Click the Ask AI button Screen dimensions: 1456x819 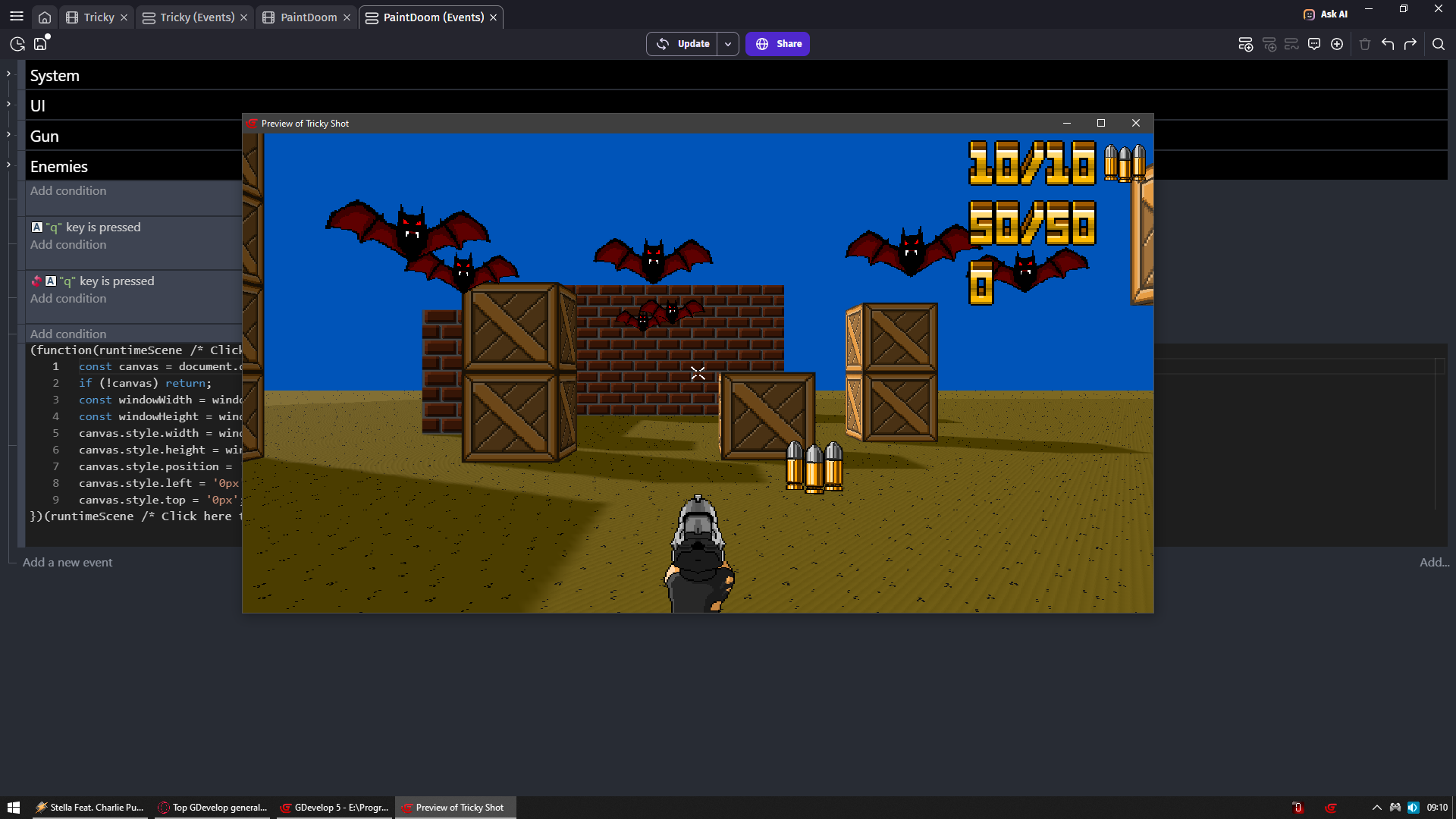(x=1326, y=14)
